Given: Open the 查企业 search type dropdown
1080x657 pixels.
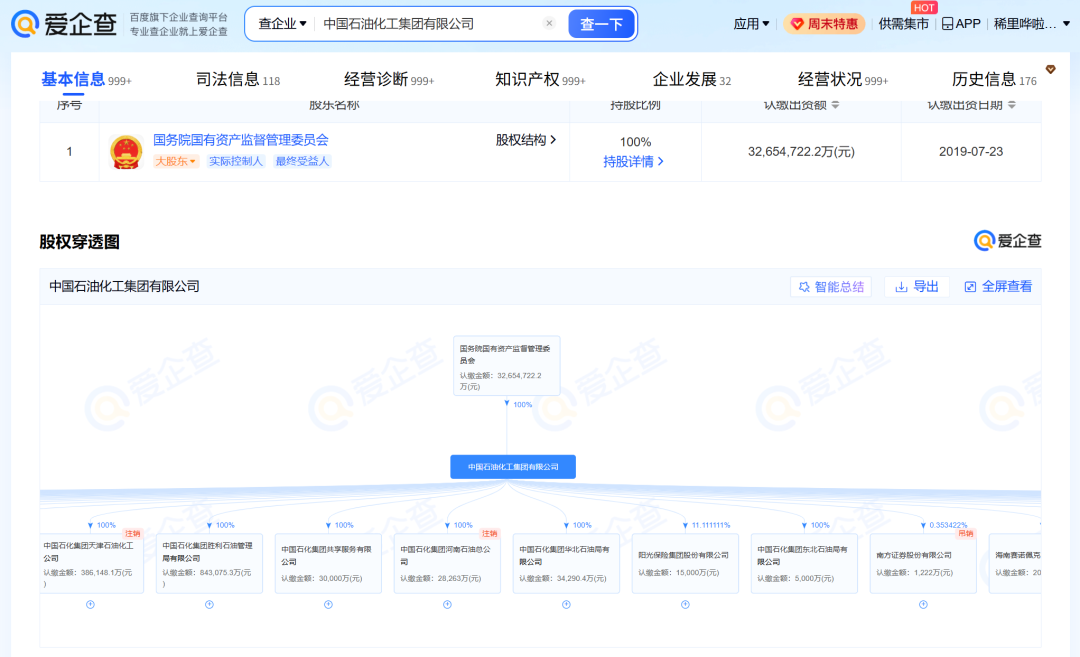Looking at the screenshot, I should click(282, 24).
